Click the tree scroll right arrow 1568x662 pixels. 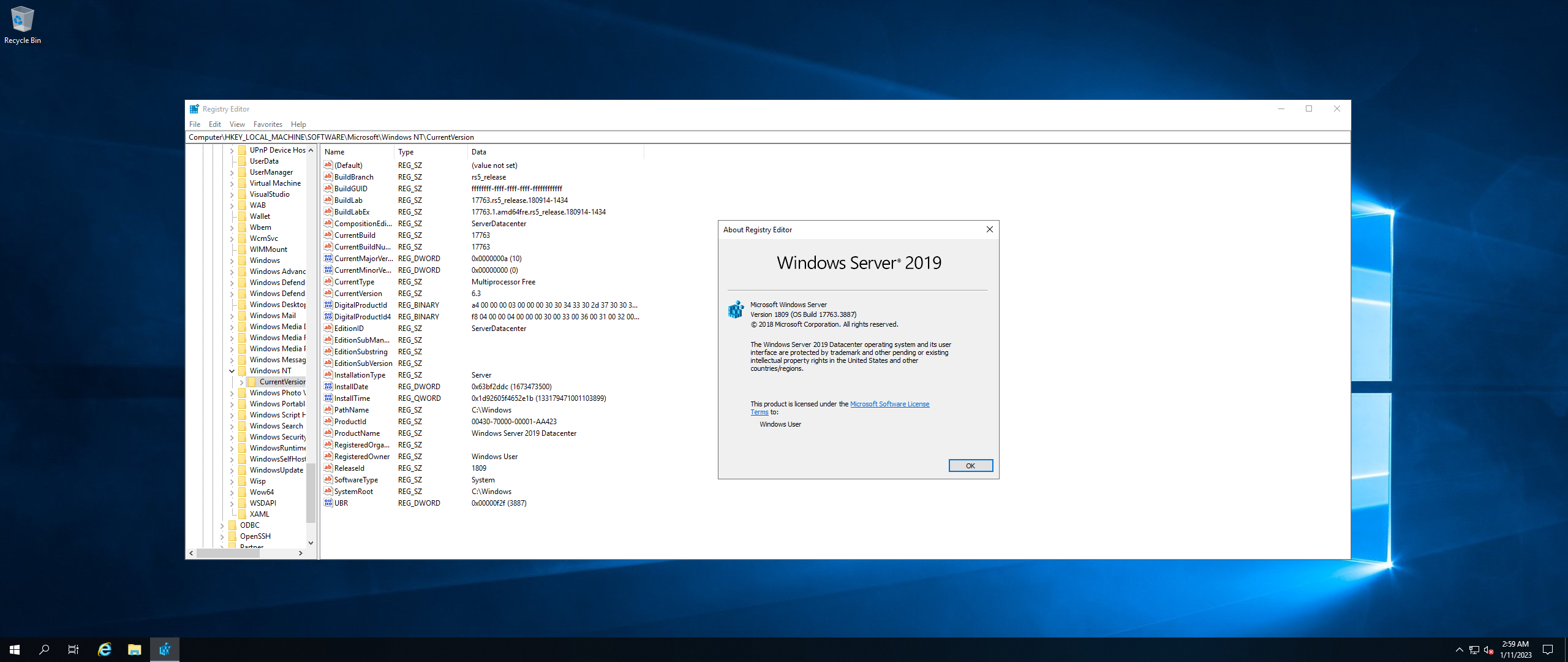[301, 553]
